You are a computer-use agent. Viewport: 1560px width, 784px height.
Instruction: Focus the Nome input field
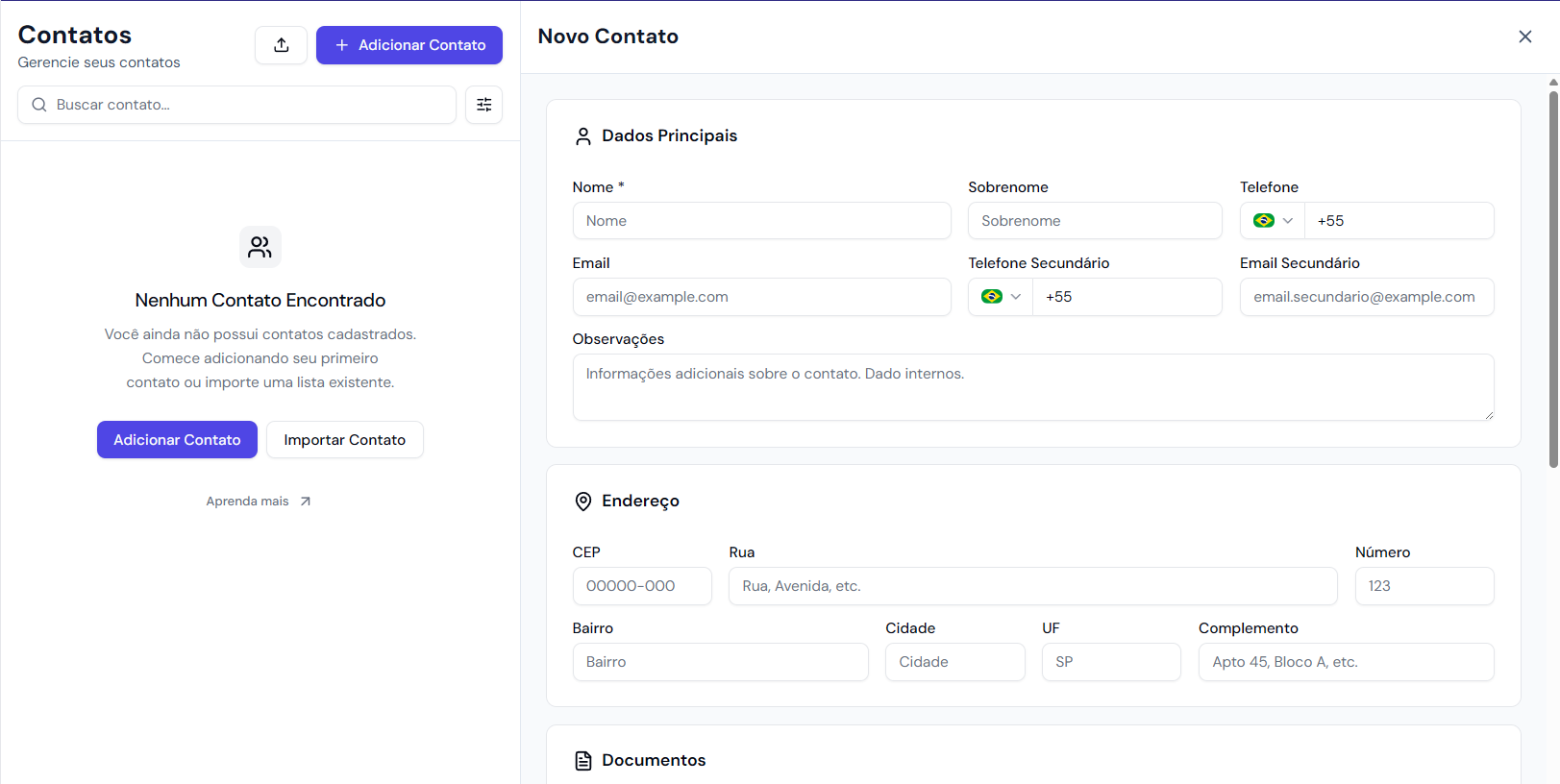click(761, 221)
